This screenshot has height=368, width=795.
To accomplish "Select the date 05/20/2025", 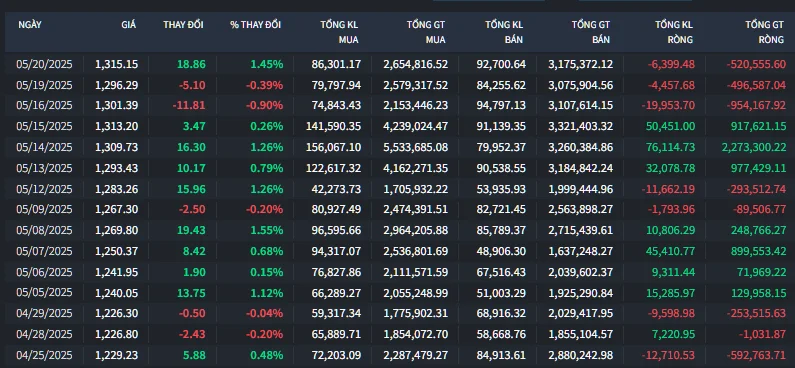I will [x=44, y=64].
